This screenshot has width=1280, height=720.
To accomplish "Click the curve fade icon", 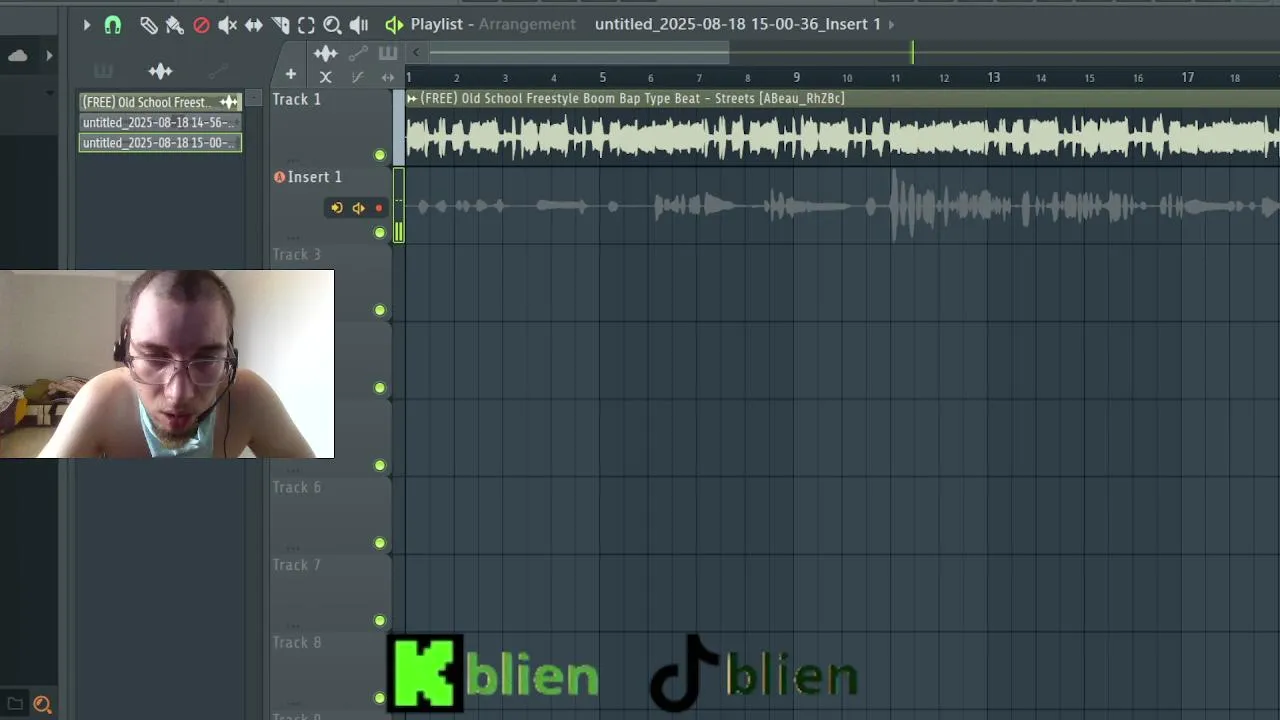I will click(x=357, y=77).
